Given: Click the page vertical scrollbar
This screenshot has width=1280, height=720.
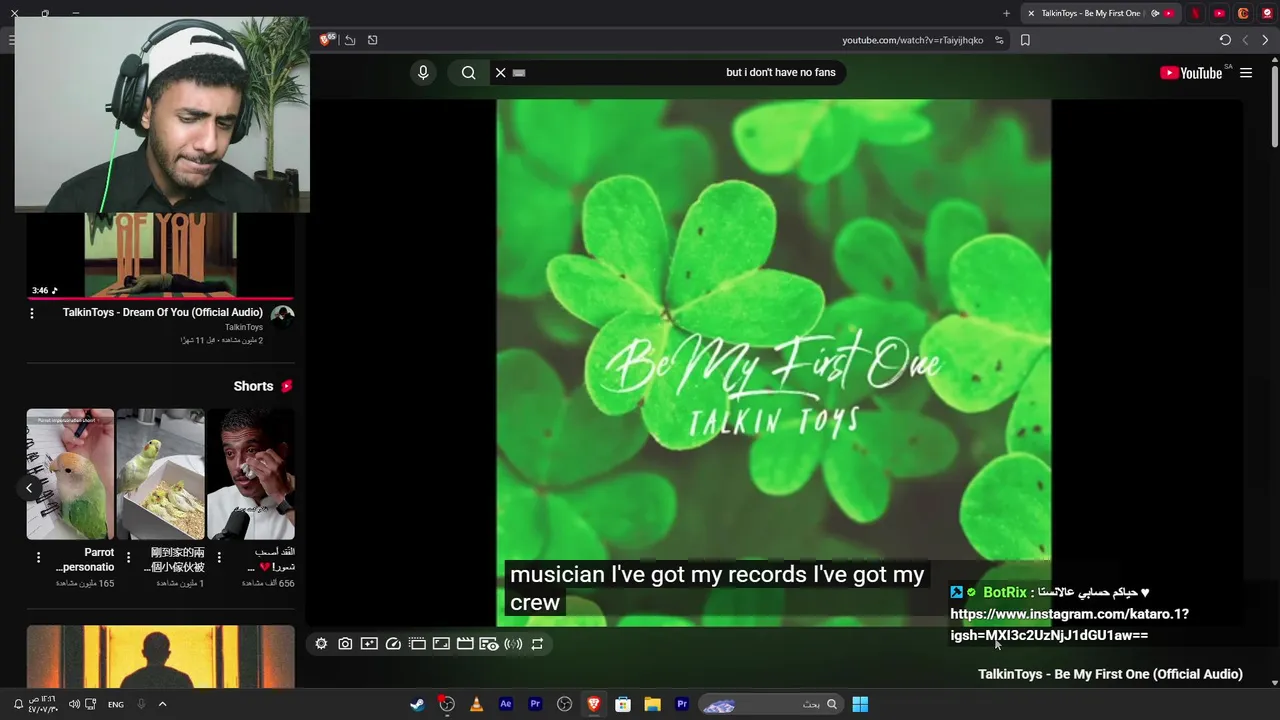Looking at the screenshot, I should 1274,105.
